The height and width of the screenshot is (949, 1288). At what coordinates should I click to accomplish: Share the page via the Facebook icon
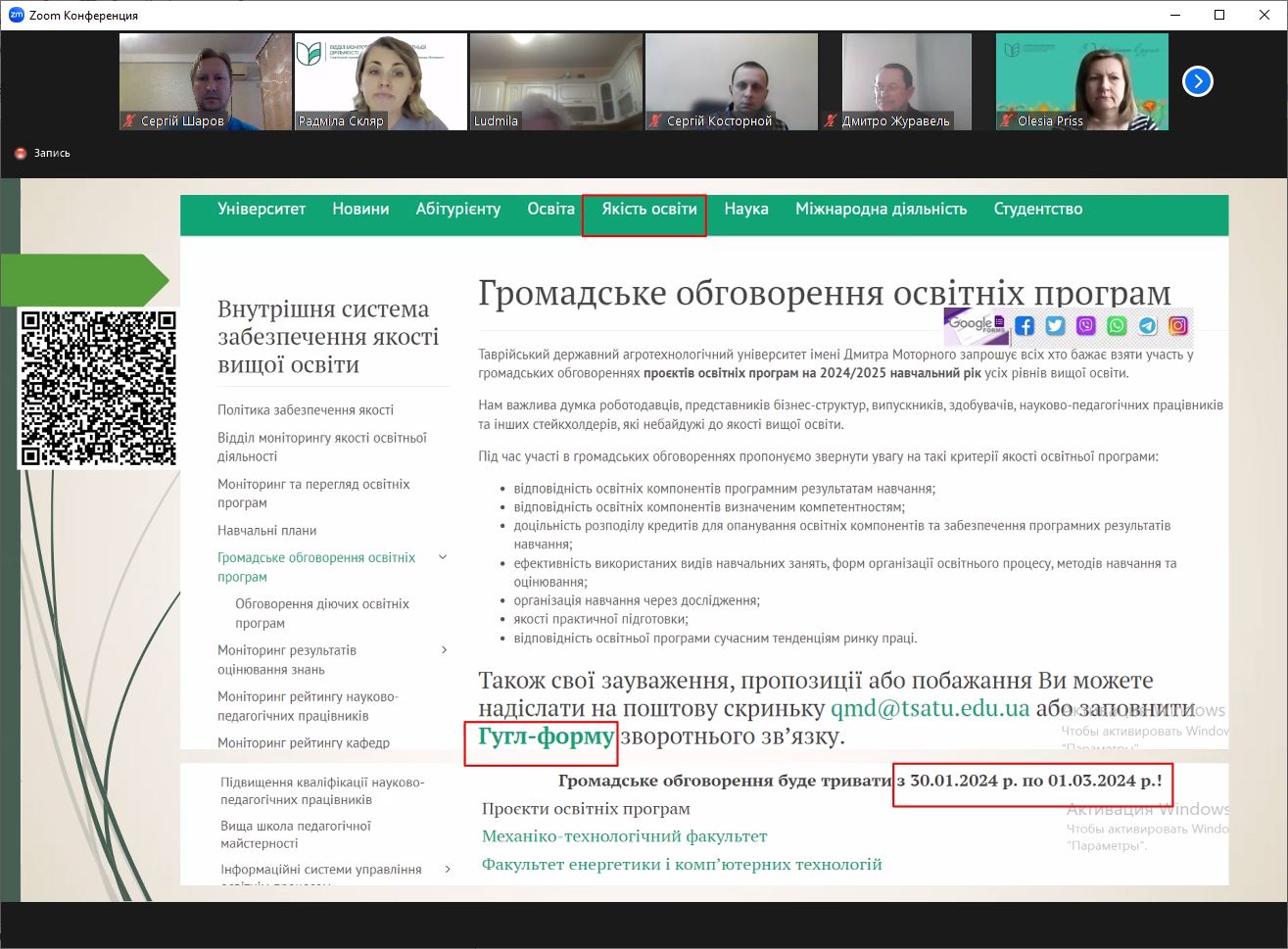tap(1025, 326)
